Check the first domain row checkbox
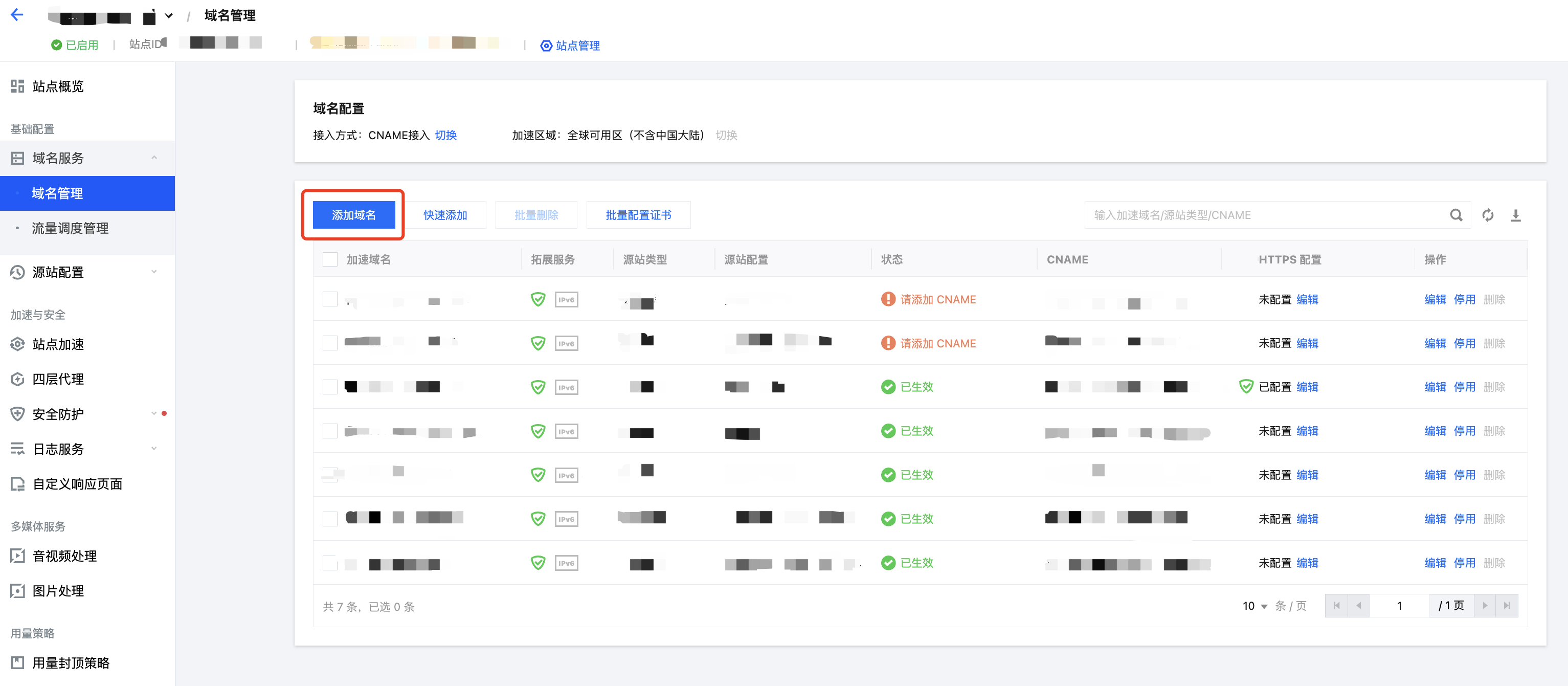 (330, 299)
